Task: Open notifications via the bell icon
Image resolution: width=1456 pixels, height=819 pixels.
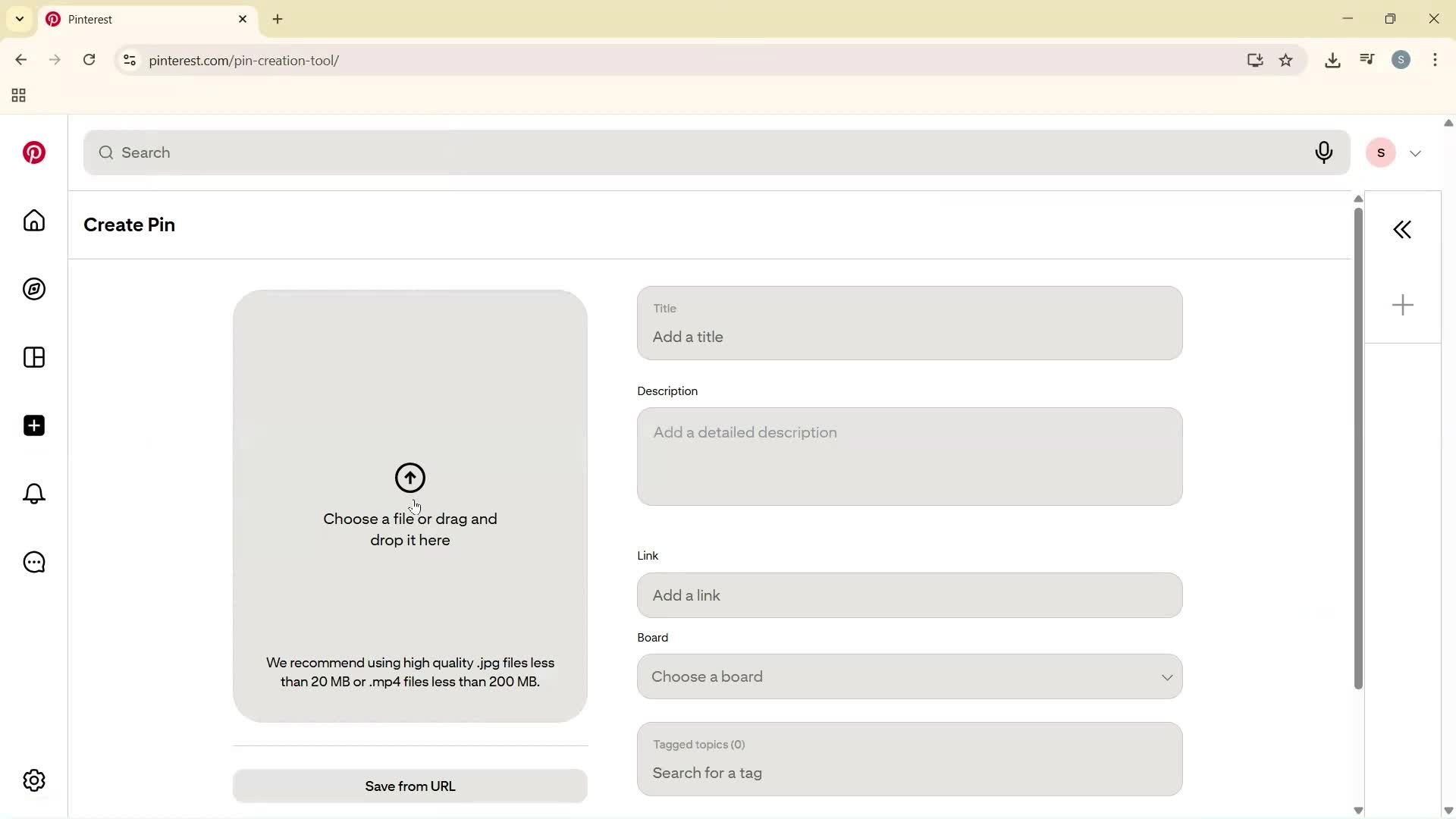Action: tap(33, 494)
